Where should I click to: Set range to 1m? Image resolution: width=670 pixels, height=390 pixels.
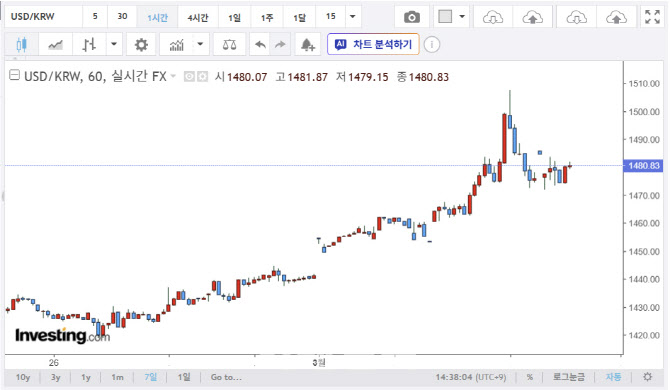click(117, 377)
